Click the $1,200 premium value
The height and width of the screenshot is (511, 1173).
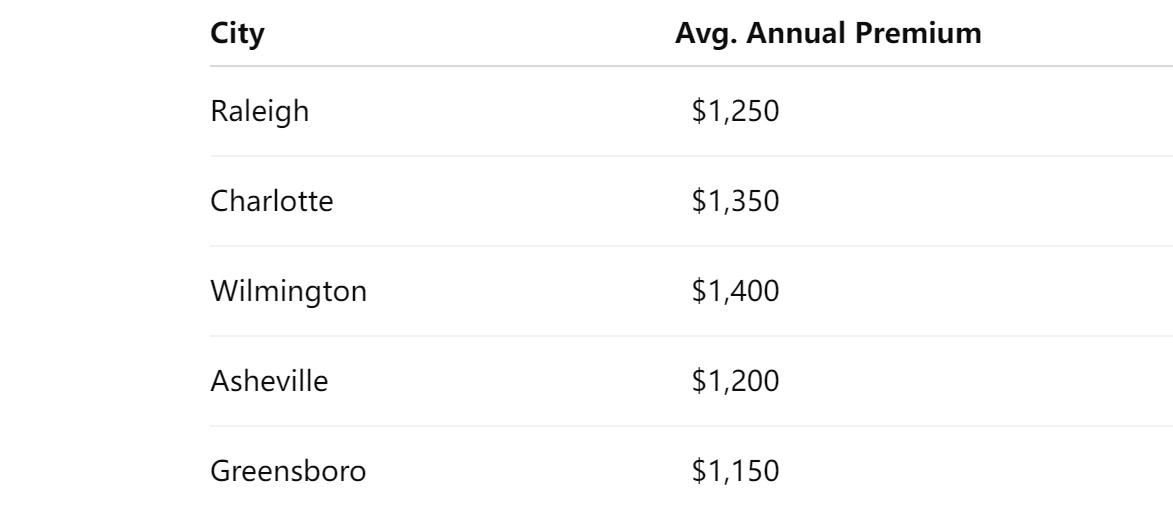click(735, 381)
